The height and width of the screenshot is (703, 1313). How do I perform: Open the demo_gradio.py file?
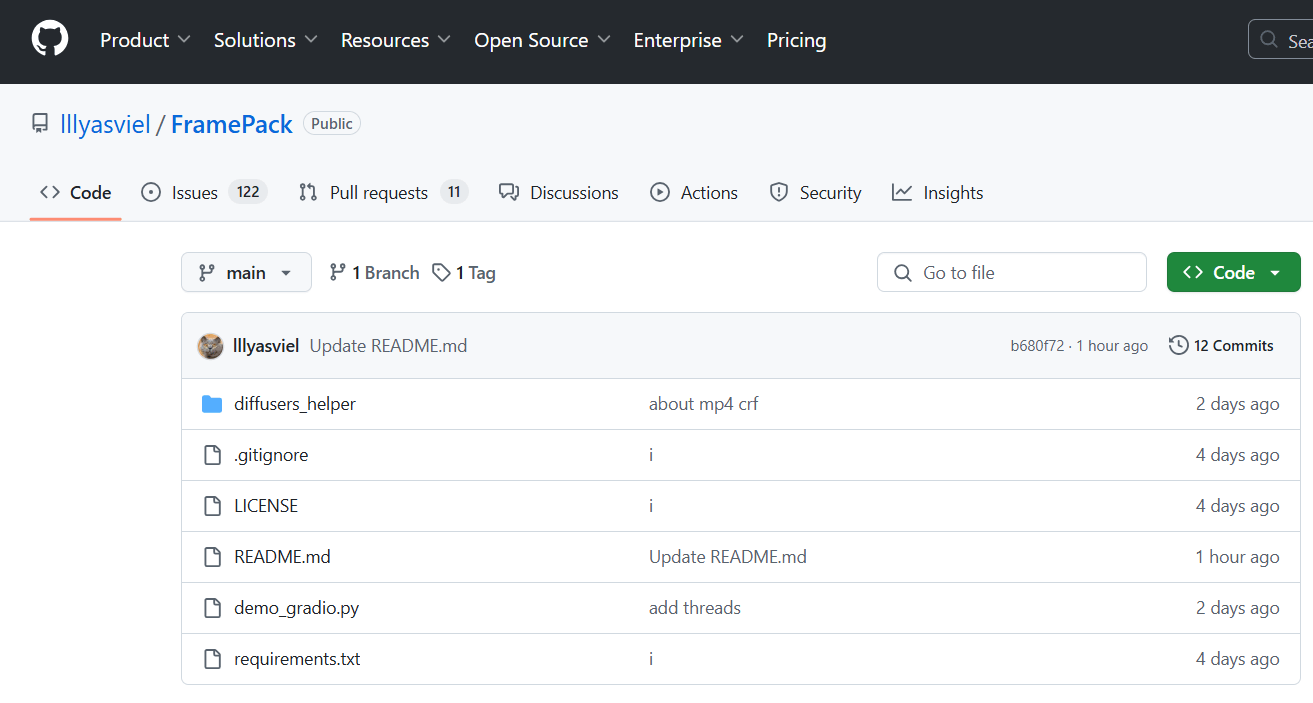pos(296,608)
